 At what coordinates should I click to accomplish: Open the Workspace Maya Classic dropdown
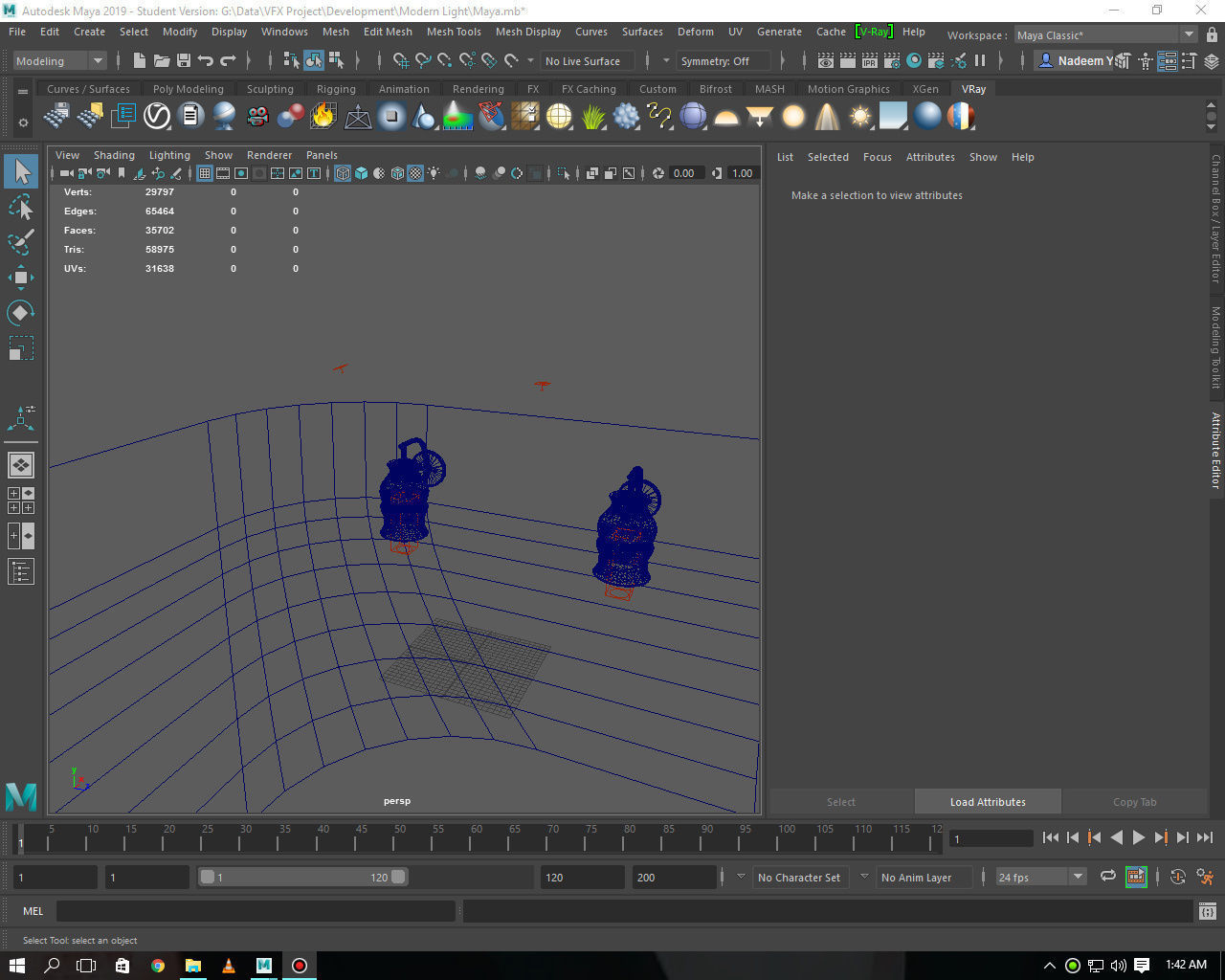tap(1105, 34)
